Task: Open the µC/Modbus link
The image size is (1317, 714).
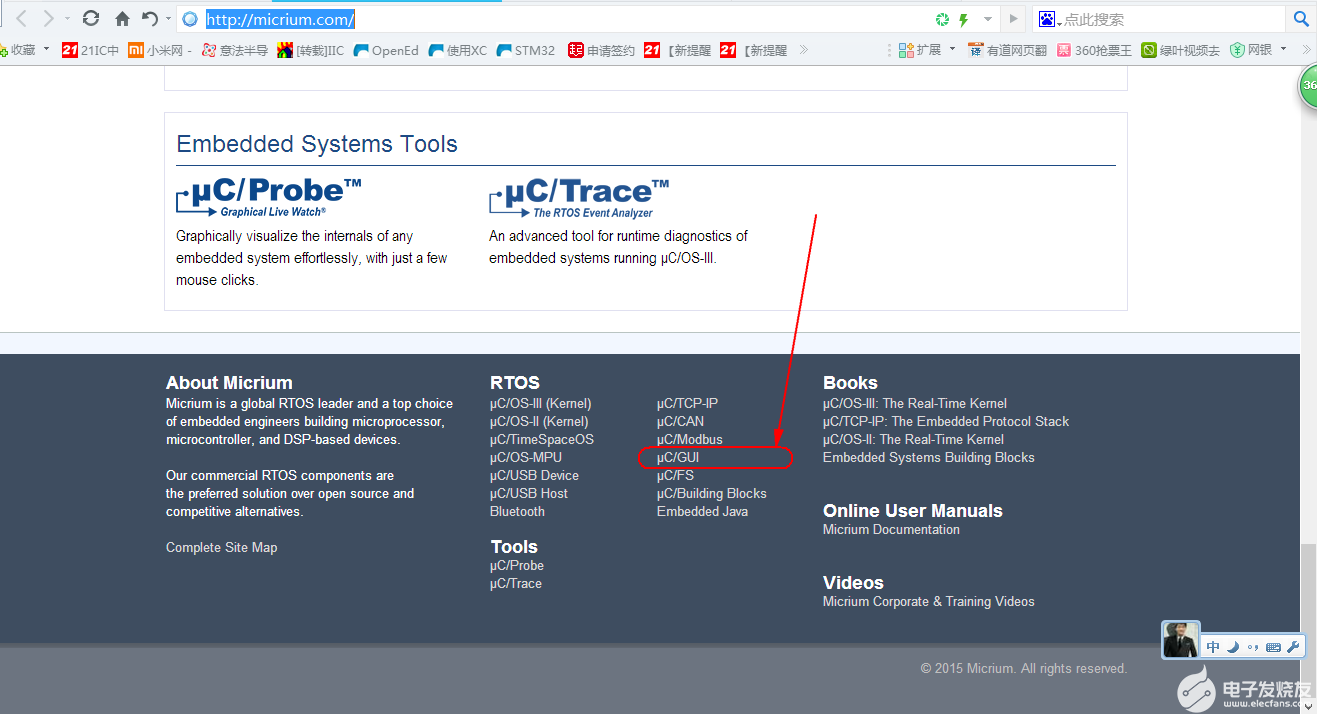Action: coord(689,440)
